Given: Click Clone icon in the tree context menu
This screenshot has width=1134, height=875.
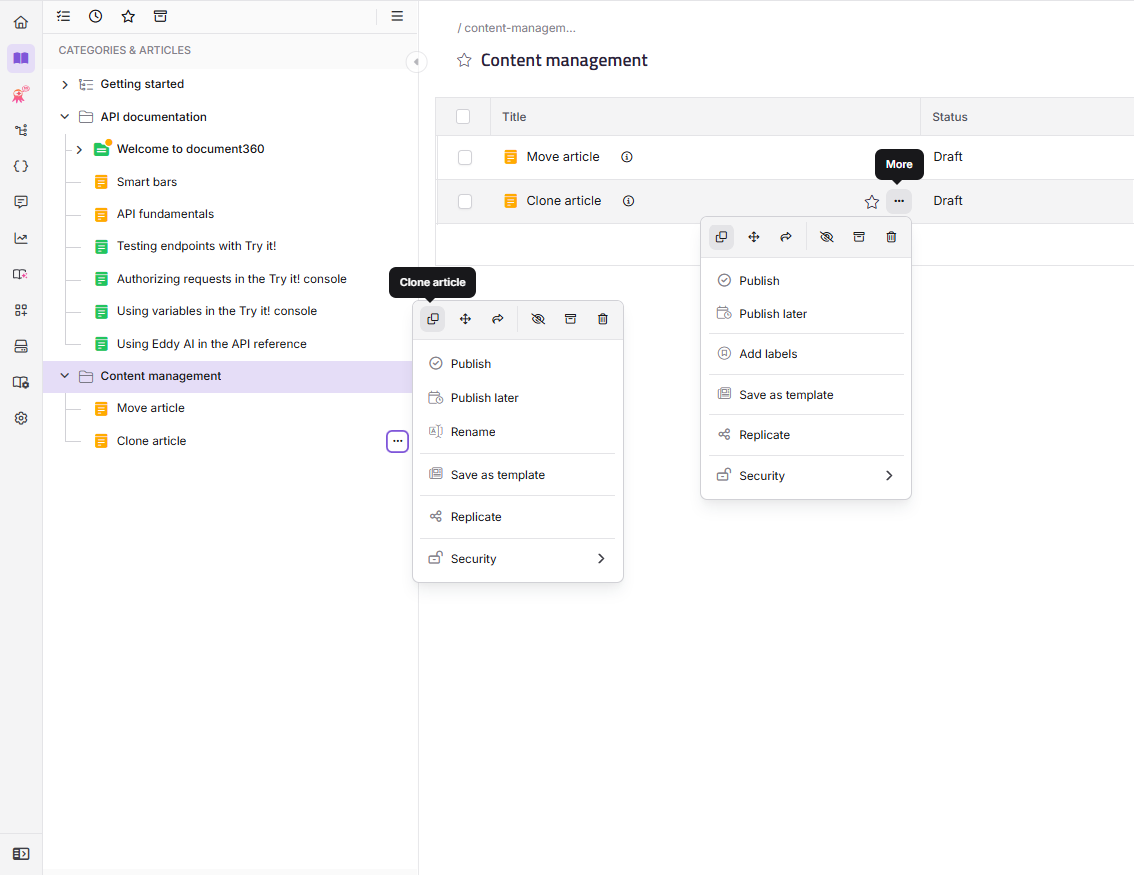Looking at the screenshot, I should tap(432, 319).
